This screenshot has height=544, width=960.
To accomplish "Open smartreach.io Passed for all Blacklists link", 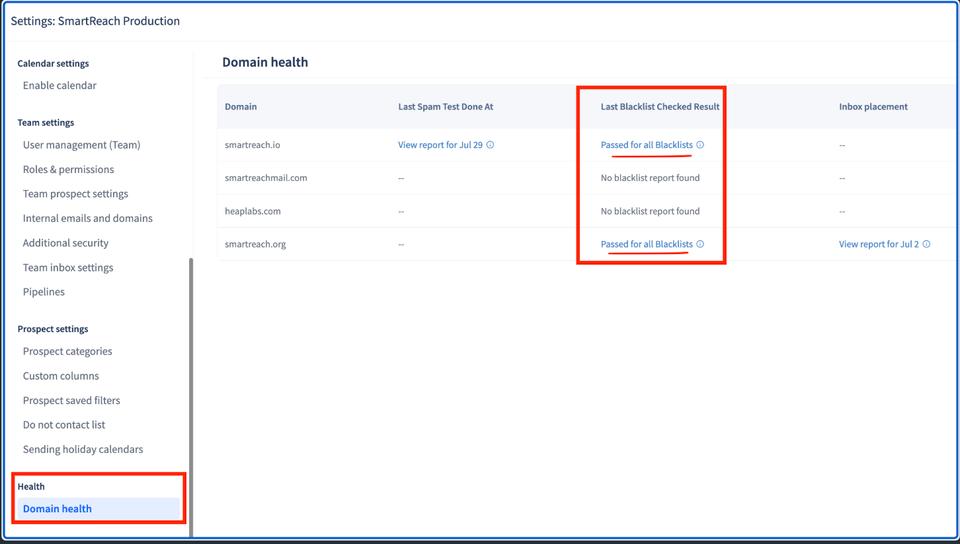I will point(647,145).
